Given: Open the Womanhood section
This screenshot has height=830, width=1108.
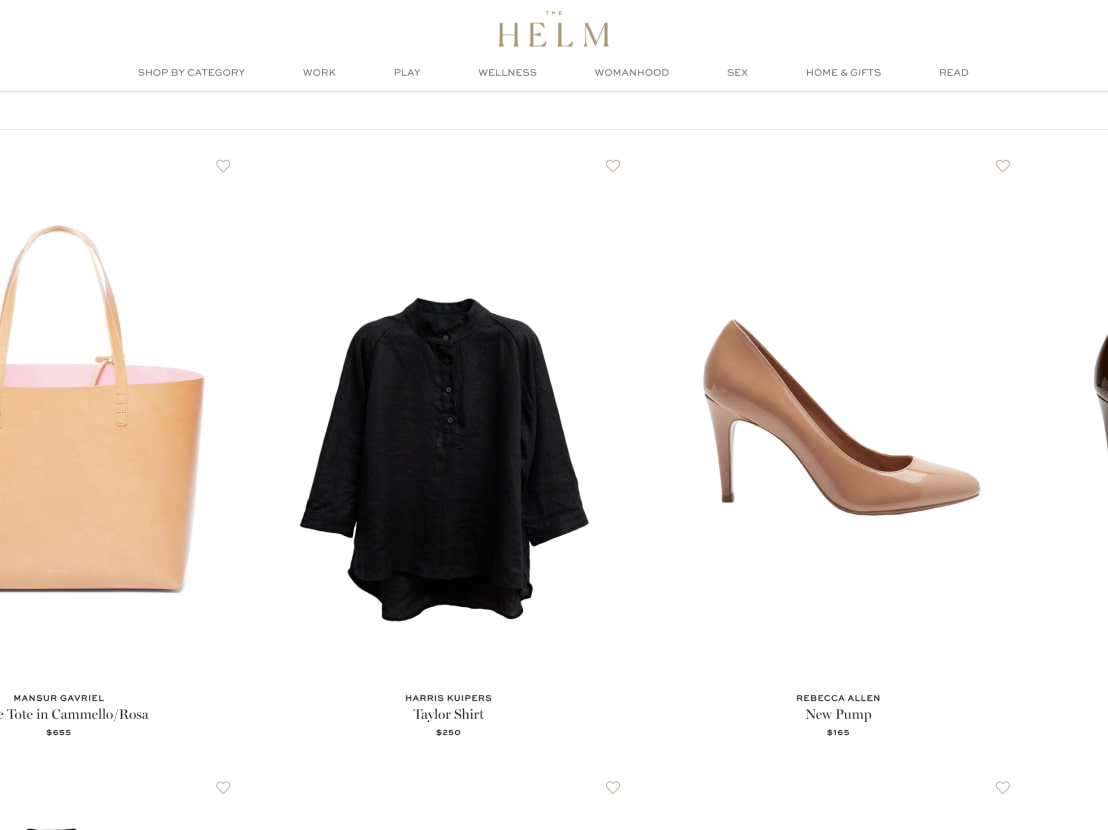Looking at the screenshot, I should 632,72.
